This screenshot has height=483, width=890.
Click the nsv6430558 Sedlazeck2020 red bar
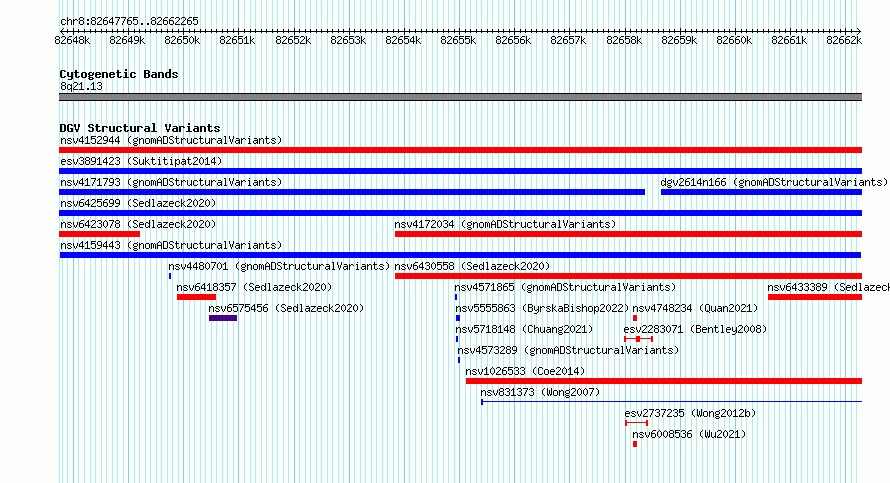click(x=628, y=276)
